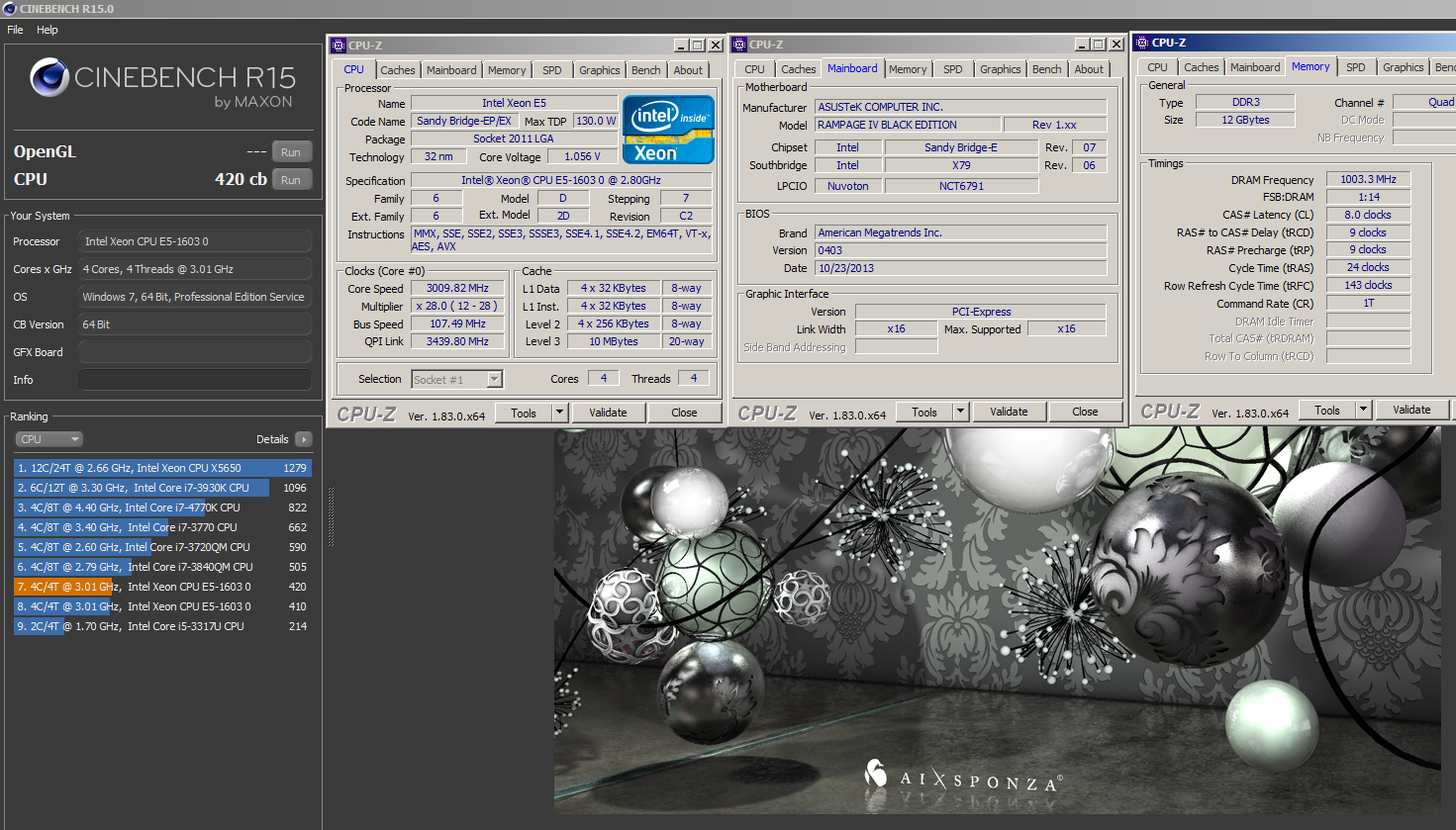
Task: Run the OpenGL benchmark
Action: coord(291,151)
